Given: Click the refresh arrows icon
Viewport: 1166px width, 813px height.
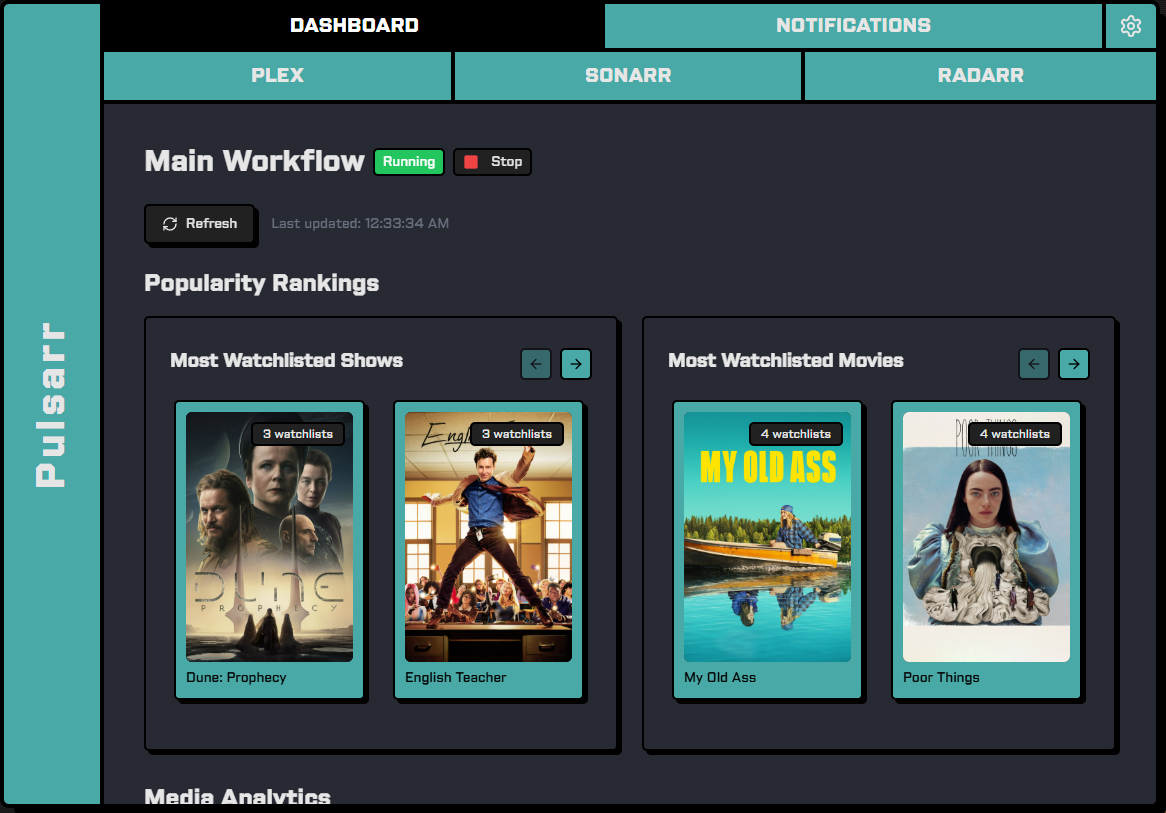Looking at the screenshot, I should click(x=170, y=224).
